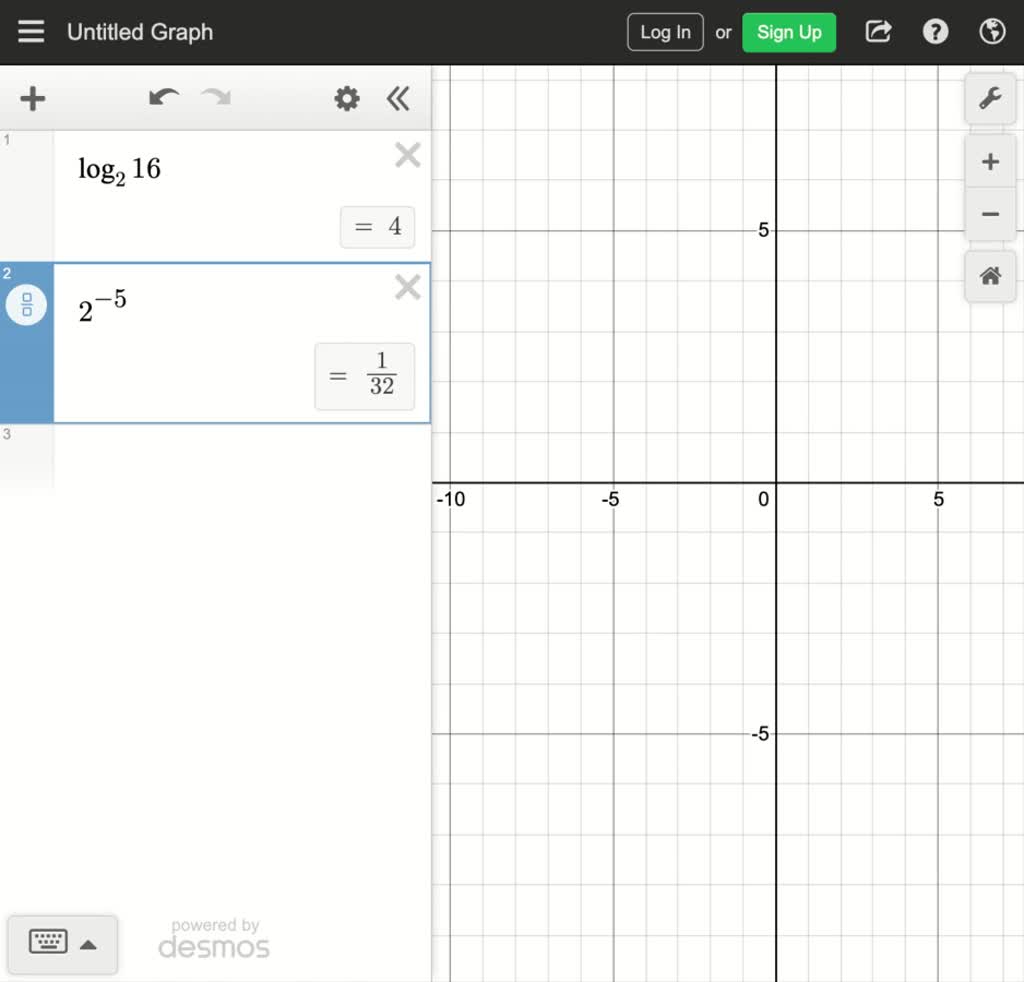Open language globe menu
The height and width of the screenshot is (982, 1024).
tap(991, 32)
